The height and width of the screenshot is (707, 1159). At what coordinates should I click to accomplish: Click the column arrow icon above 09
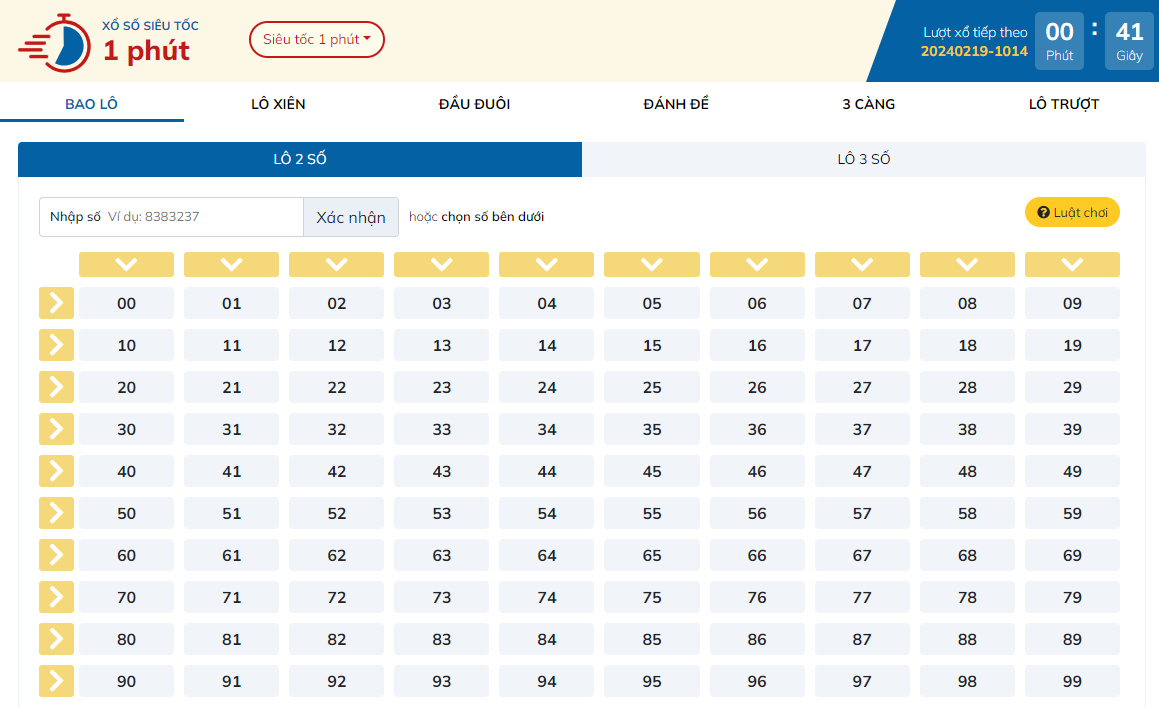click(1072, 264)
